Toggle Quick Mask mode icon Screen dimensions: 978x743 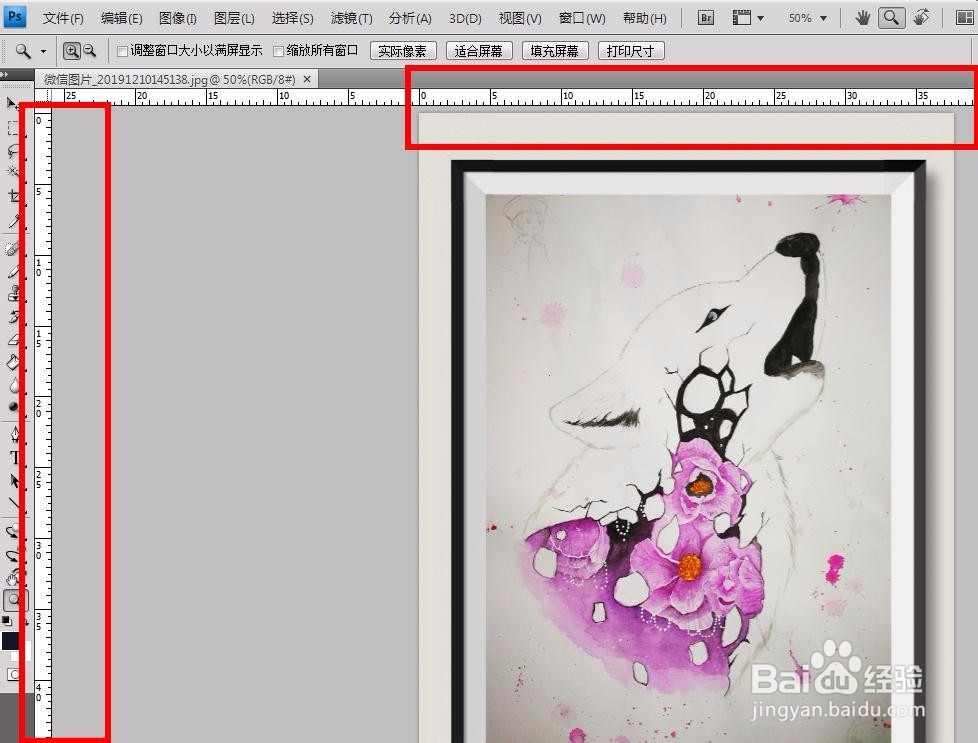point(12,674)
